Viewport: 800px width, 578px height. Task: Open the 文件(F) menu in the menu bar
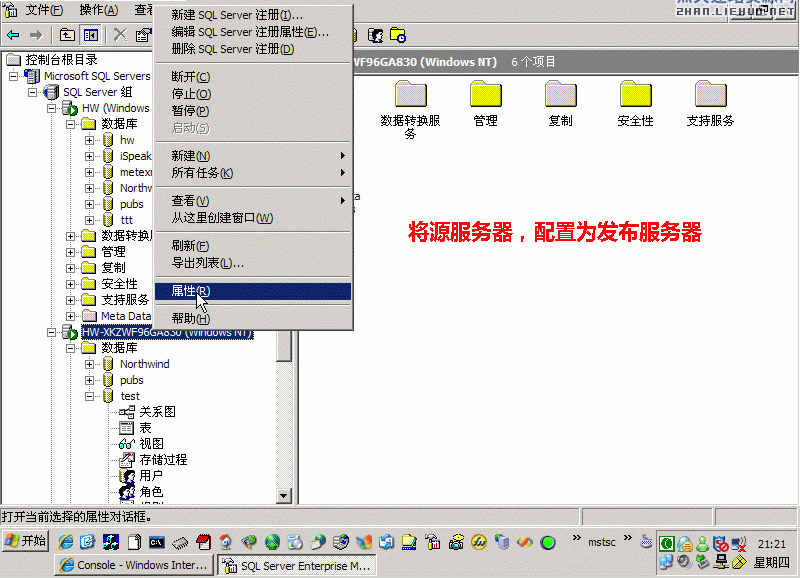pyautogui.click(x=44, y=10)
